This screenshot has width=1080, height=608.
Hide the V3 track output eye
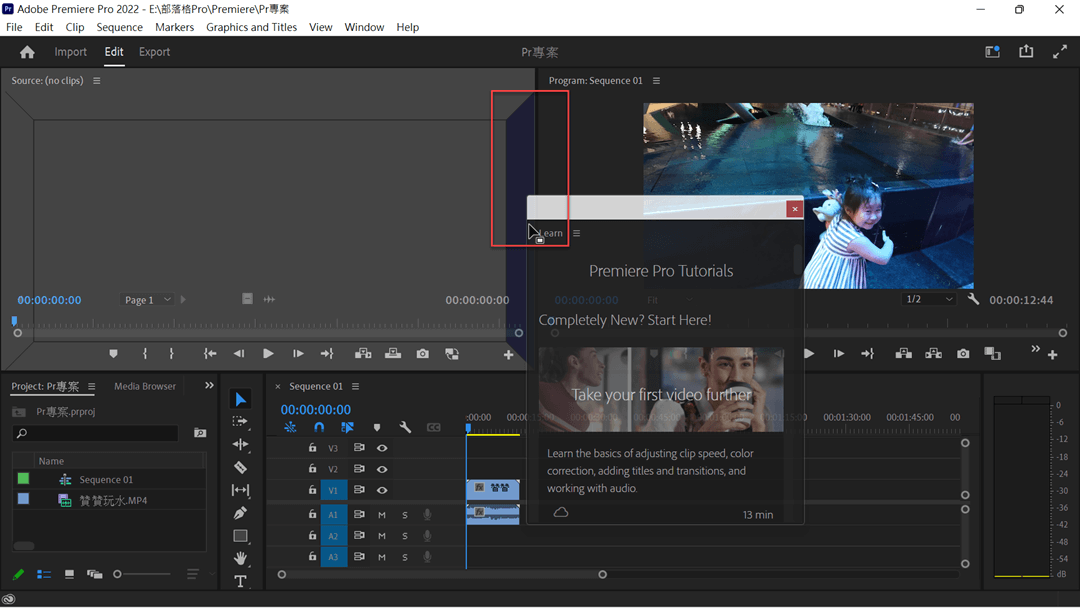382,448
